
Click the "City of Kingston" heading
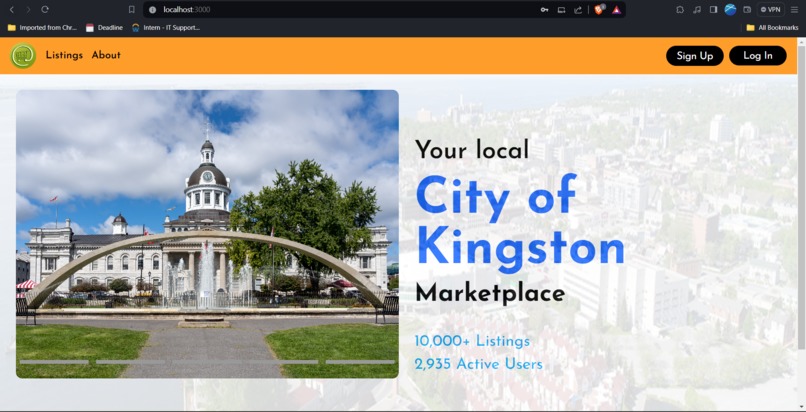(x=520, y=222)
